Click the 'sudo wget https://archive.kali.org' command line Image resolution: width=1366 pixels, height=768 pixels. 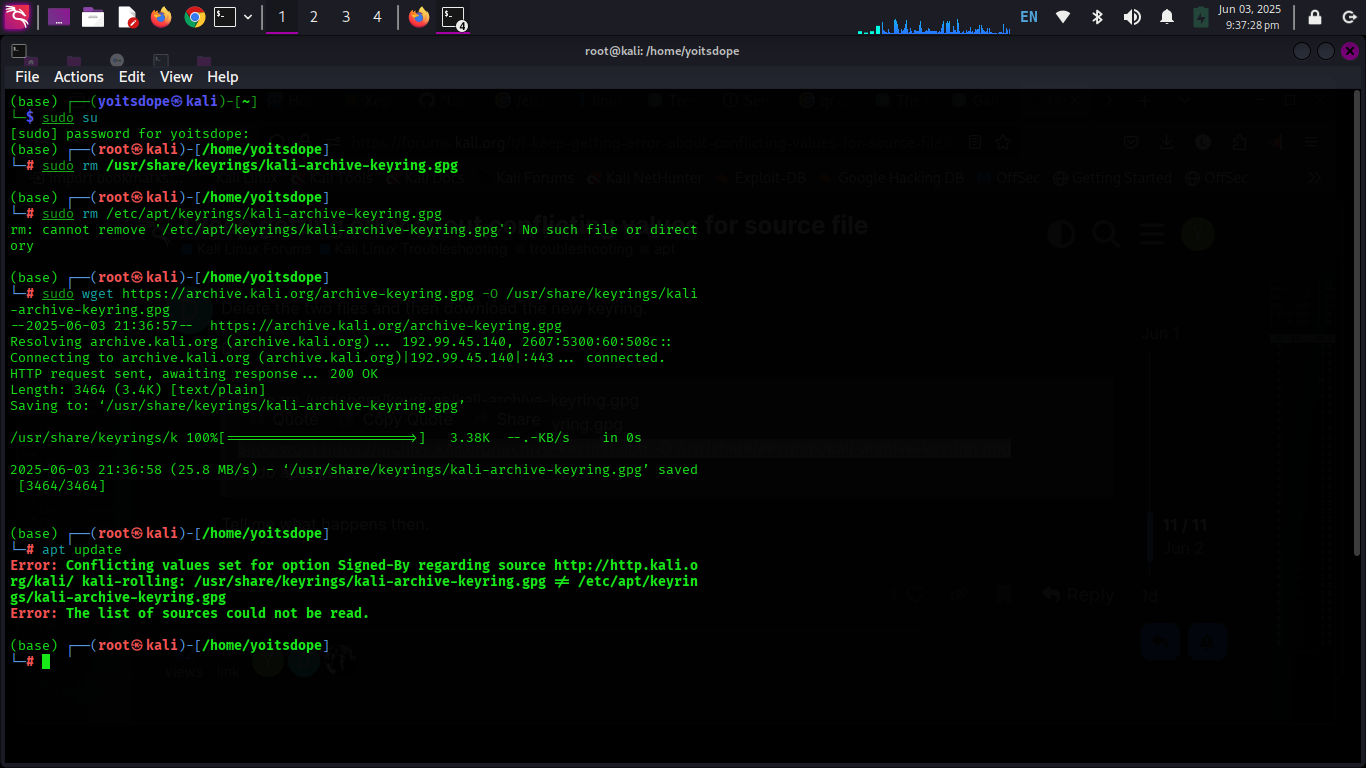354,301
